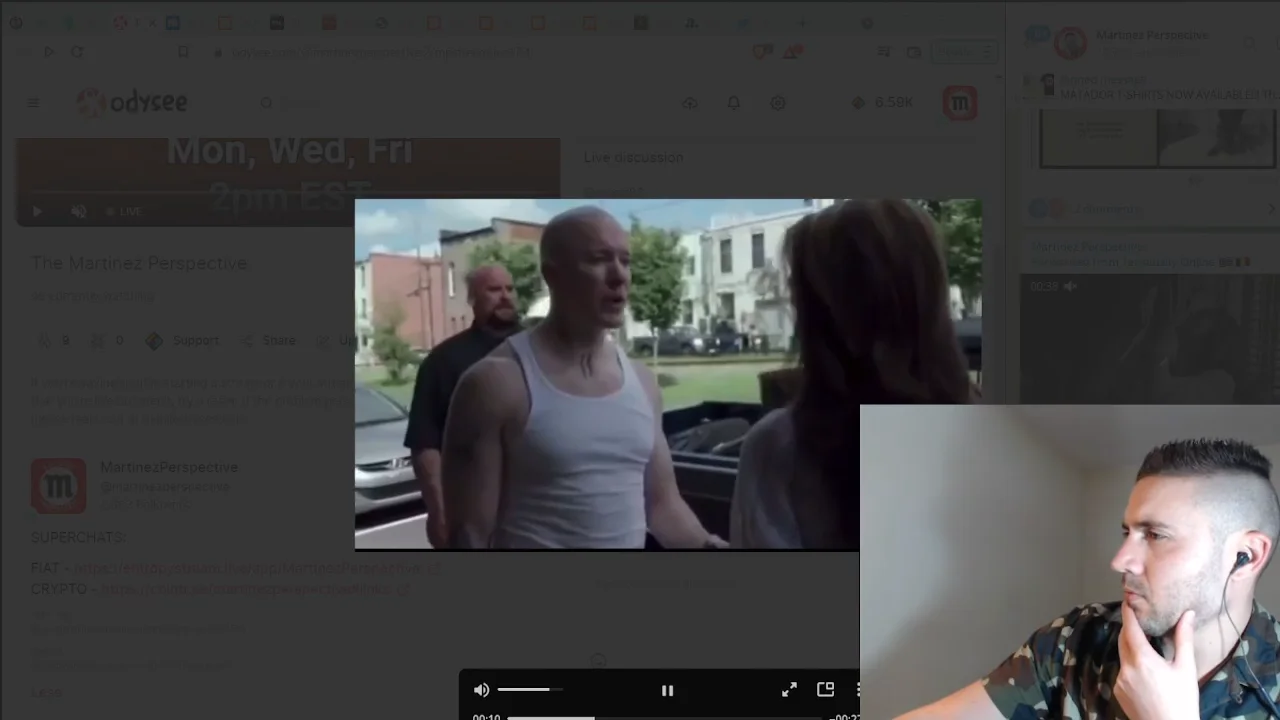Viewport: 1280px width, 720px height.
Task: Open the FIAT superchat link
Action: pos(258,568)
